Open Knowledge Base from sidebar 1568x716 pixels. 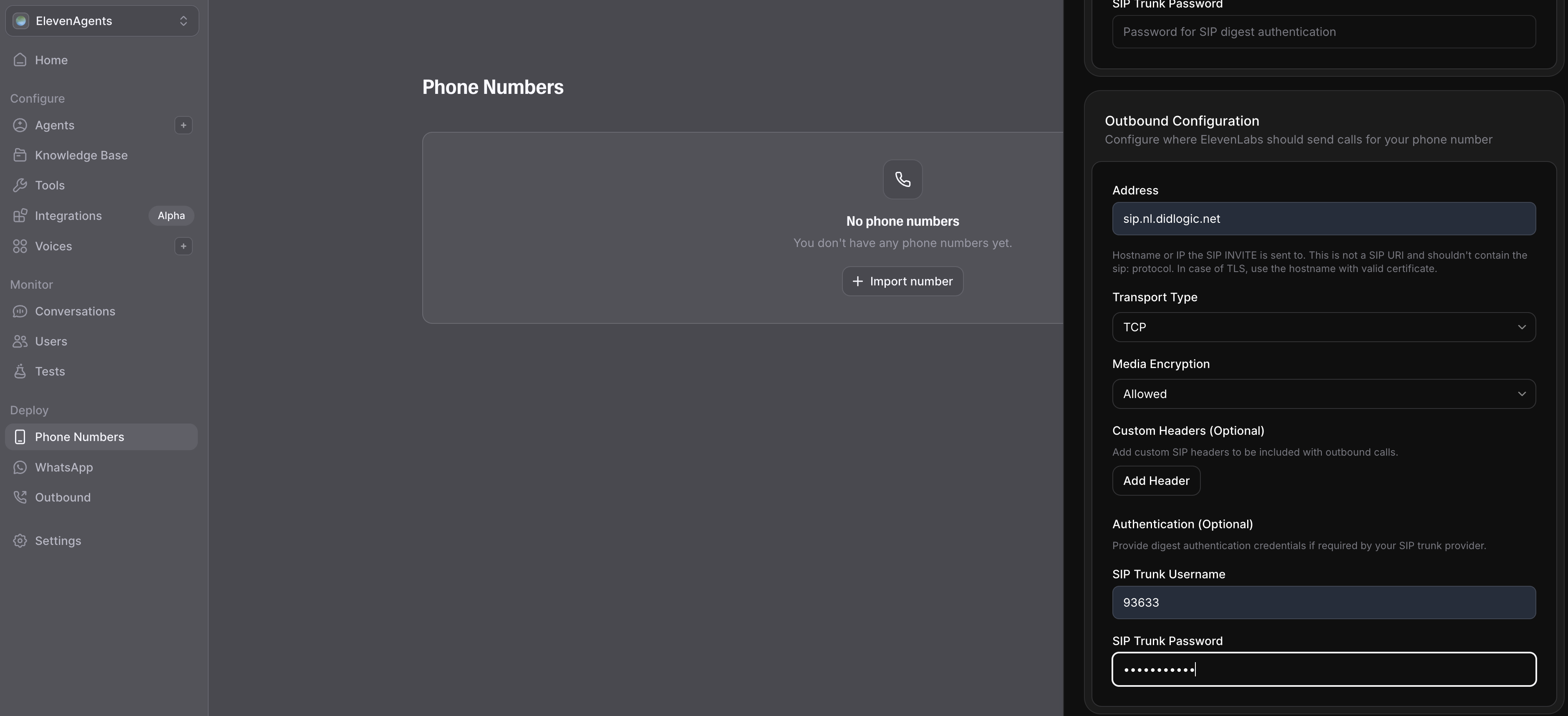click(81, 155)
